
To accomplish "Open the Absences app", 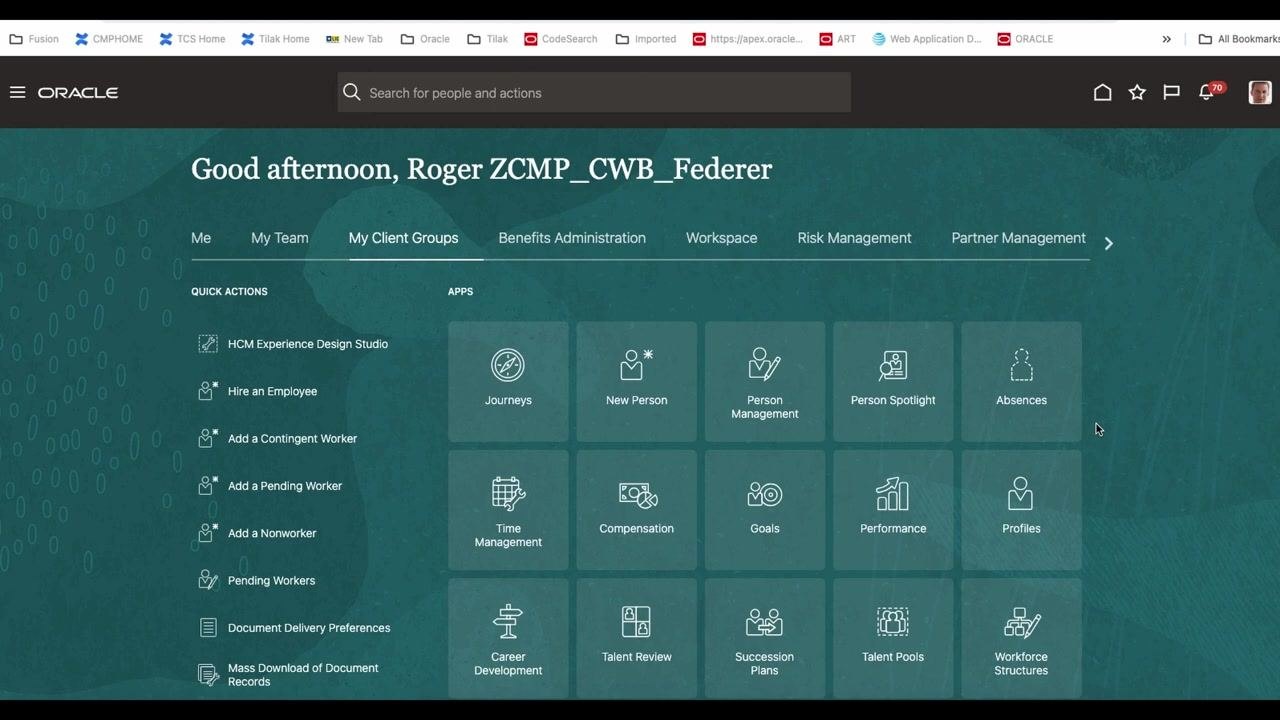I will [1021, 381].
